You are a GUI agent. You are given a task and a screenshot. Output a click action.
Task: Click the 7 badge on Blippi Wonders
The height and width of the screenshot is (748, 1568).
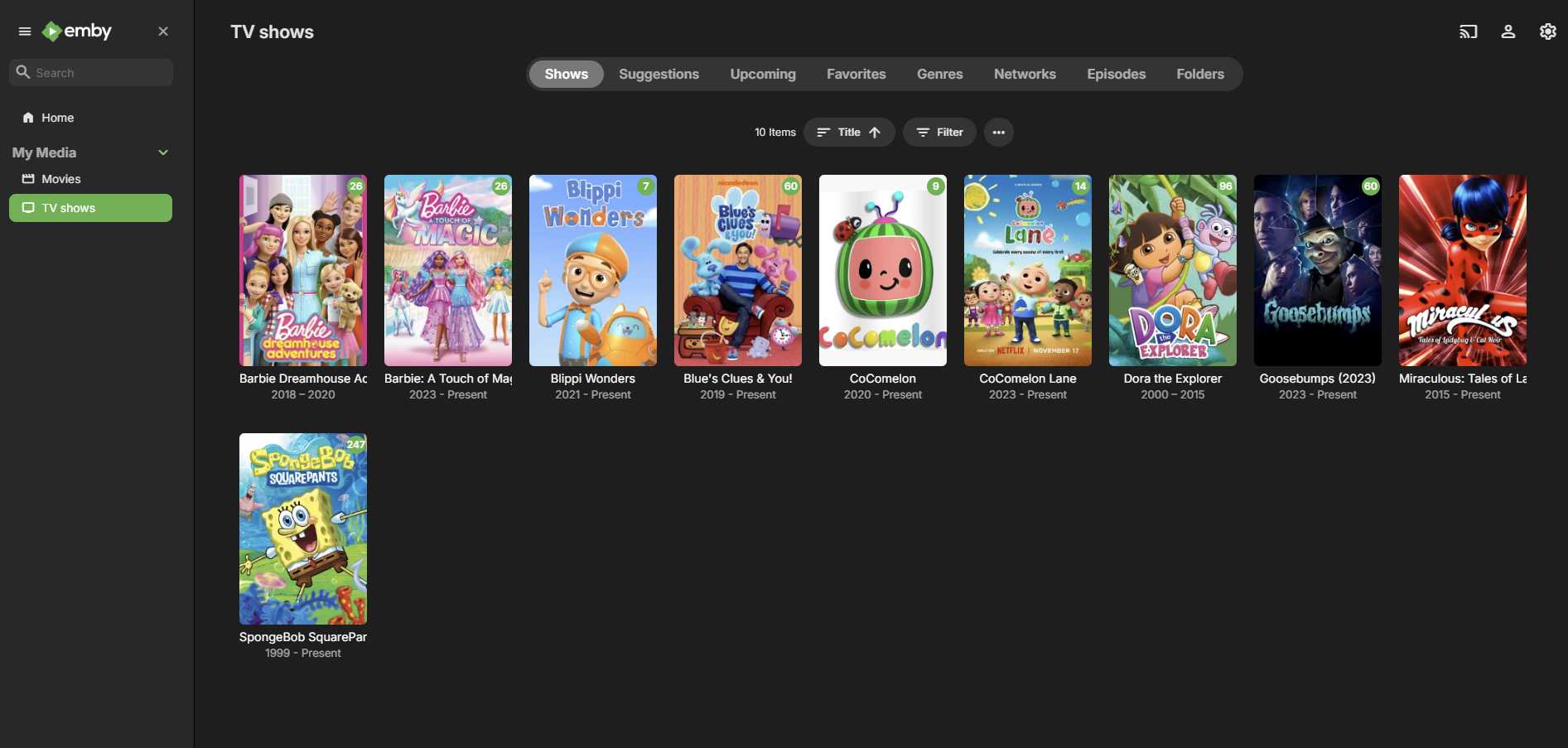pyautogui.click(x=646, y=186)
